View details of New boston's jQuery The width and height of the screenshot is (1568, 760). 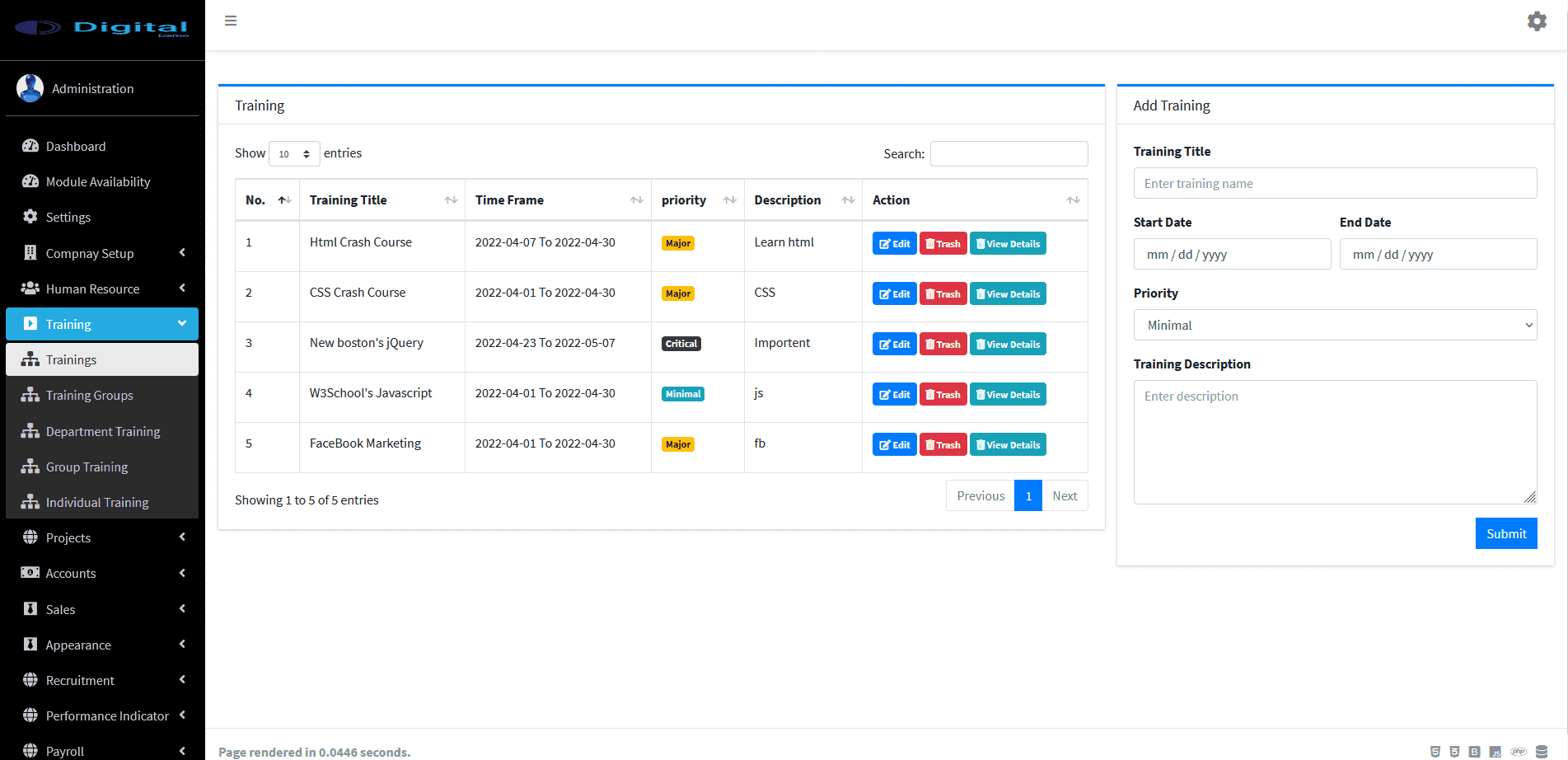1008,345
